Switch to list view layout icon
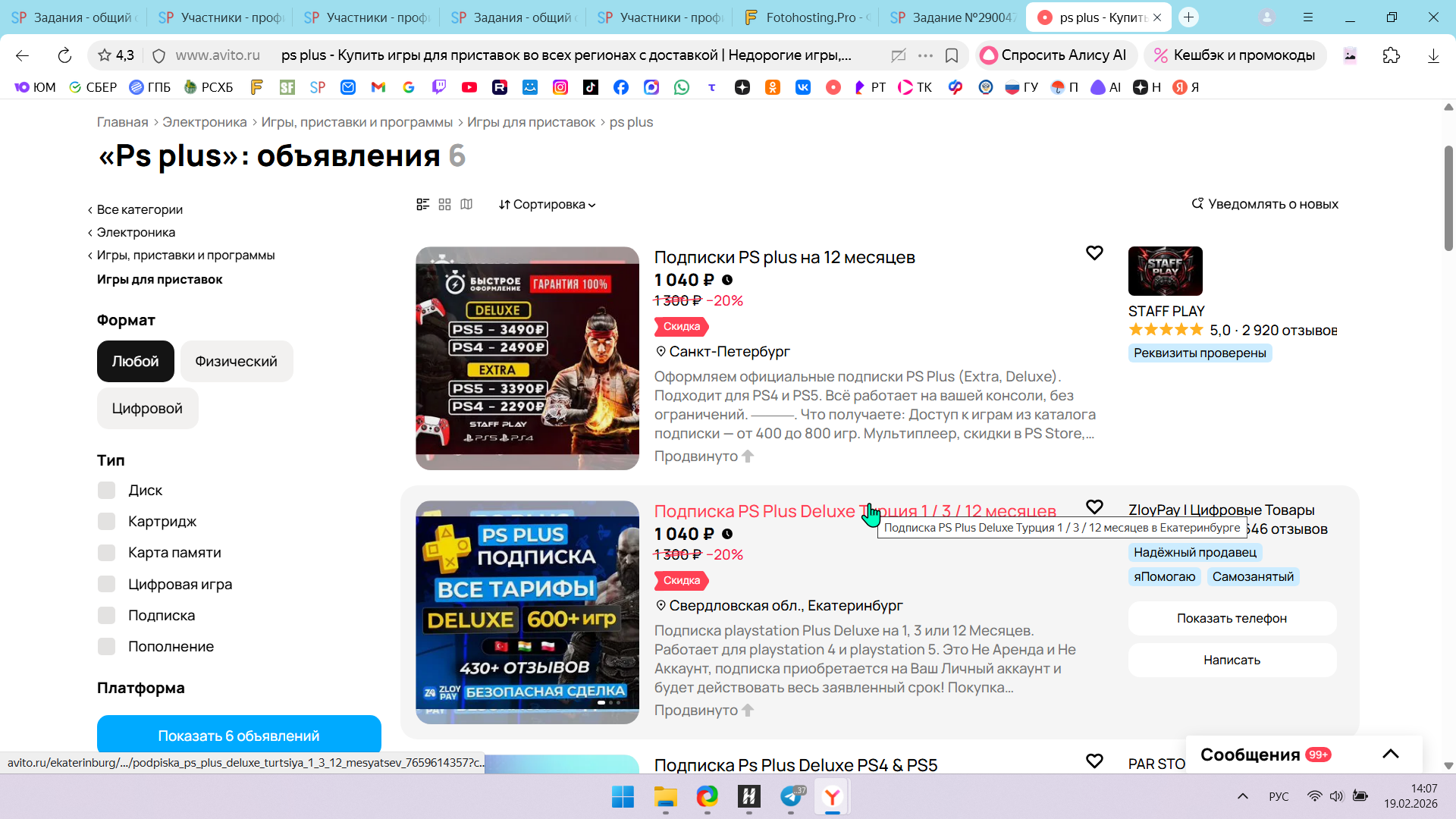The height and width of the screenshot is (819, 1456). click(423, 205)
